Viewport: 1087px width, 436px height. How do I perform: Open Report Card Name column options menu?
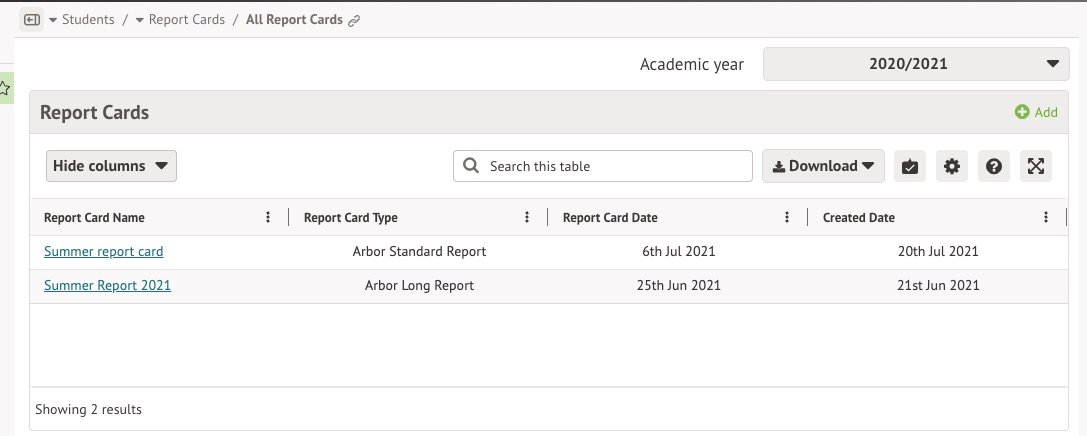(268, 217)
